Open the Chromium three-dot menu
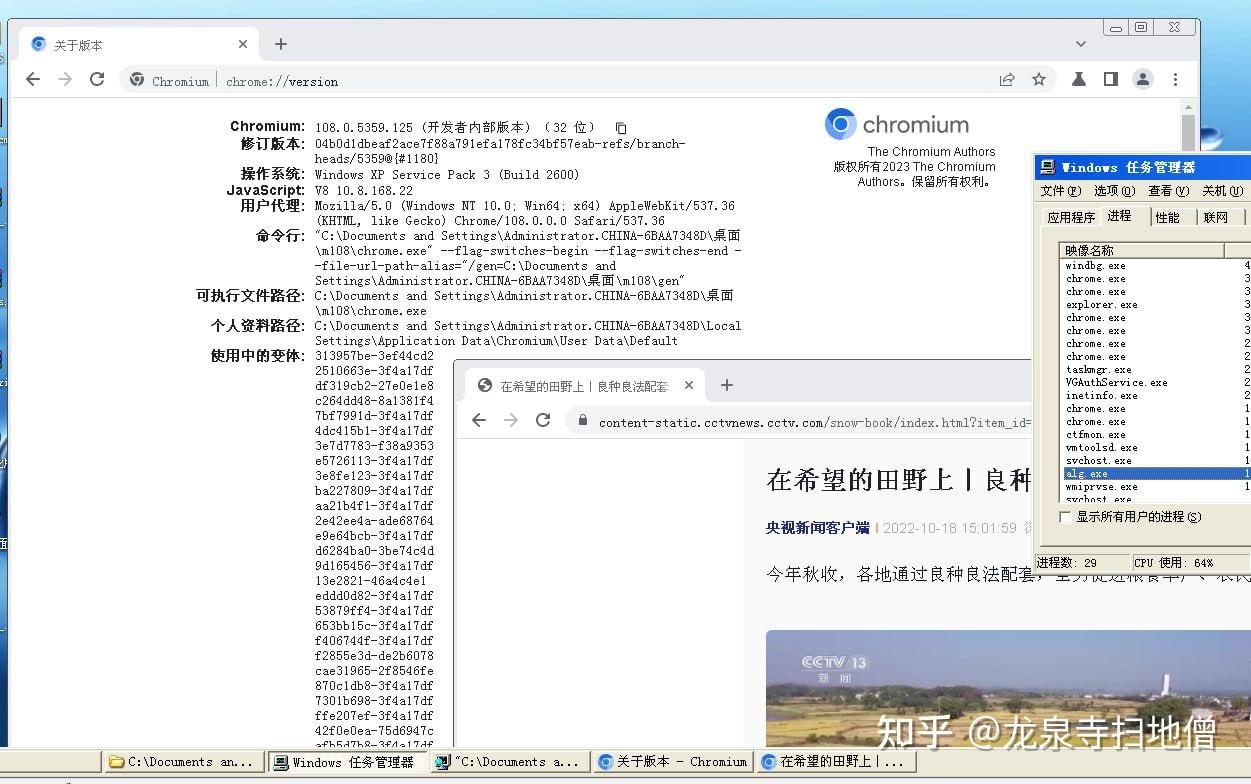The width and height of the screenshot is (1251, 784). click(1176, 79)
